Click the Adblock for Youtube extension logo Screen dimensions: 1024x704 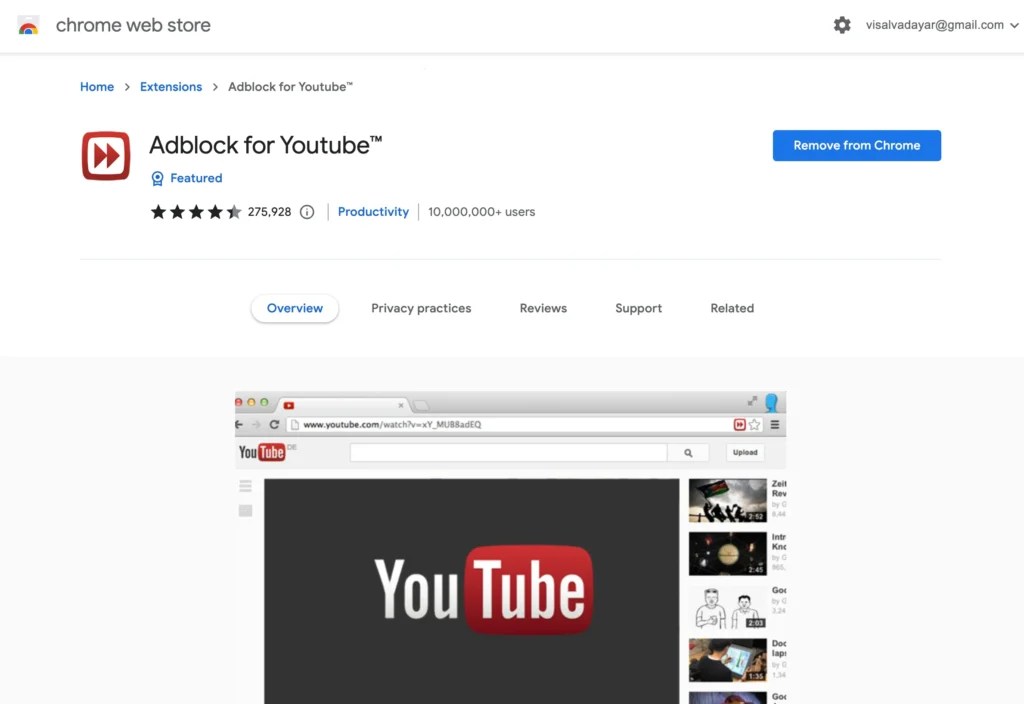click(x=105, y=155)
